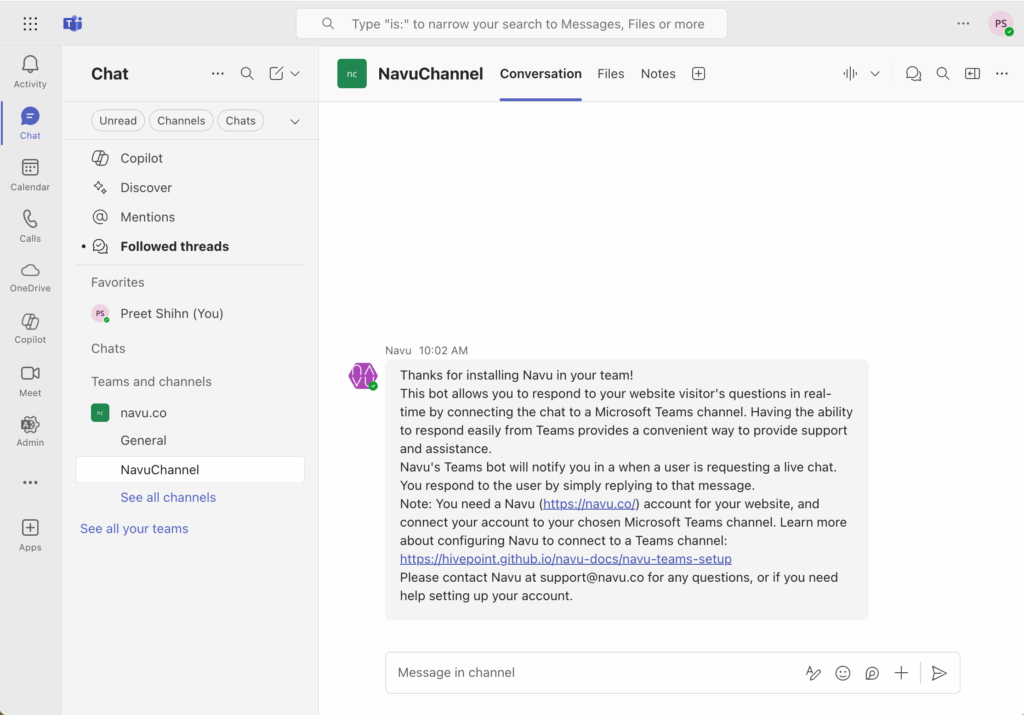Switch to the Notes tab
Screen dimensions: 1024x715
(x=658, y=74)
